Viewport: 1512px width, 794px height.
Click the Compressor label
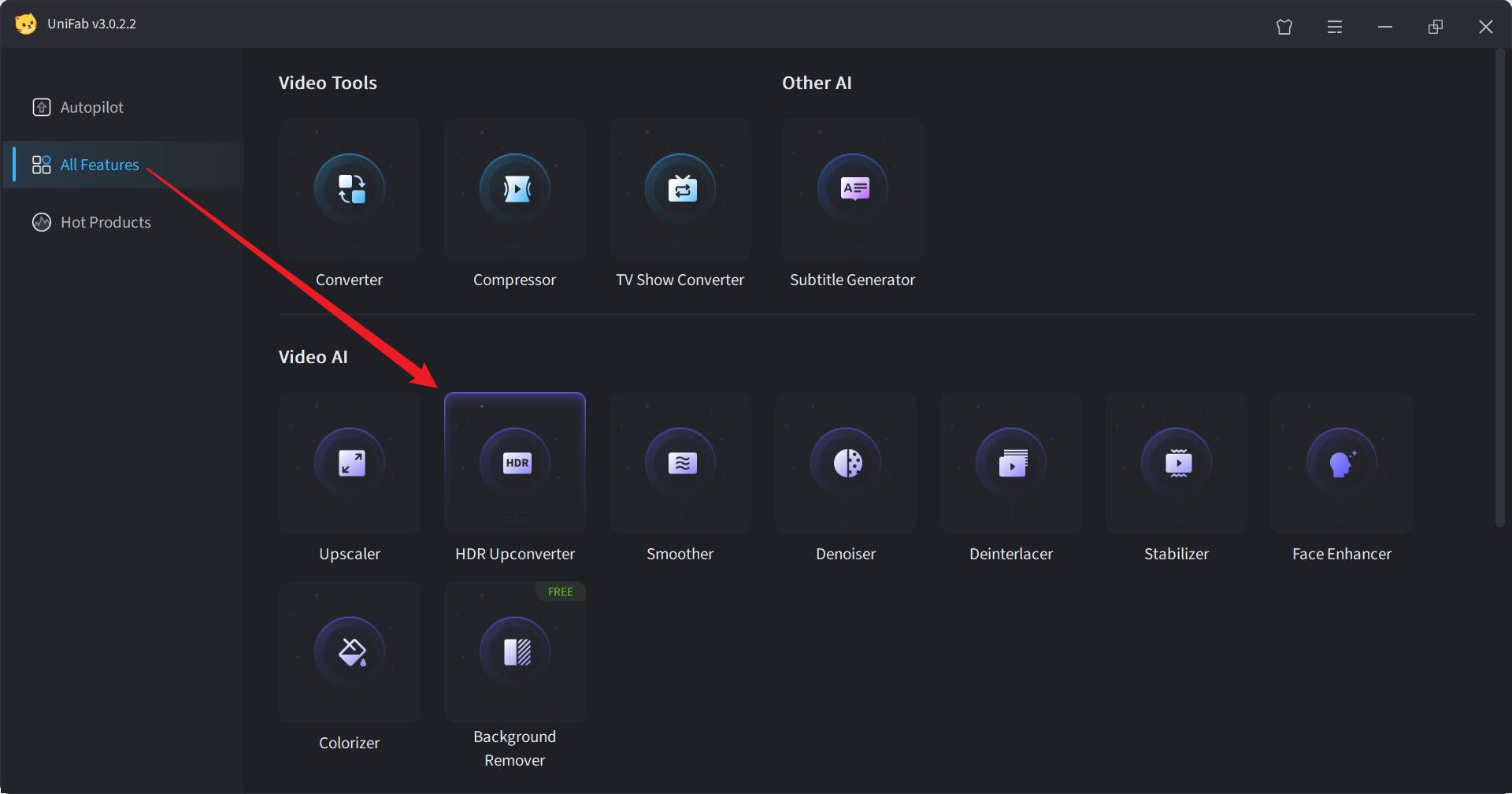pyautogui.click(x=514, y=280)
